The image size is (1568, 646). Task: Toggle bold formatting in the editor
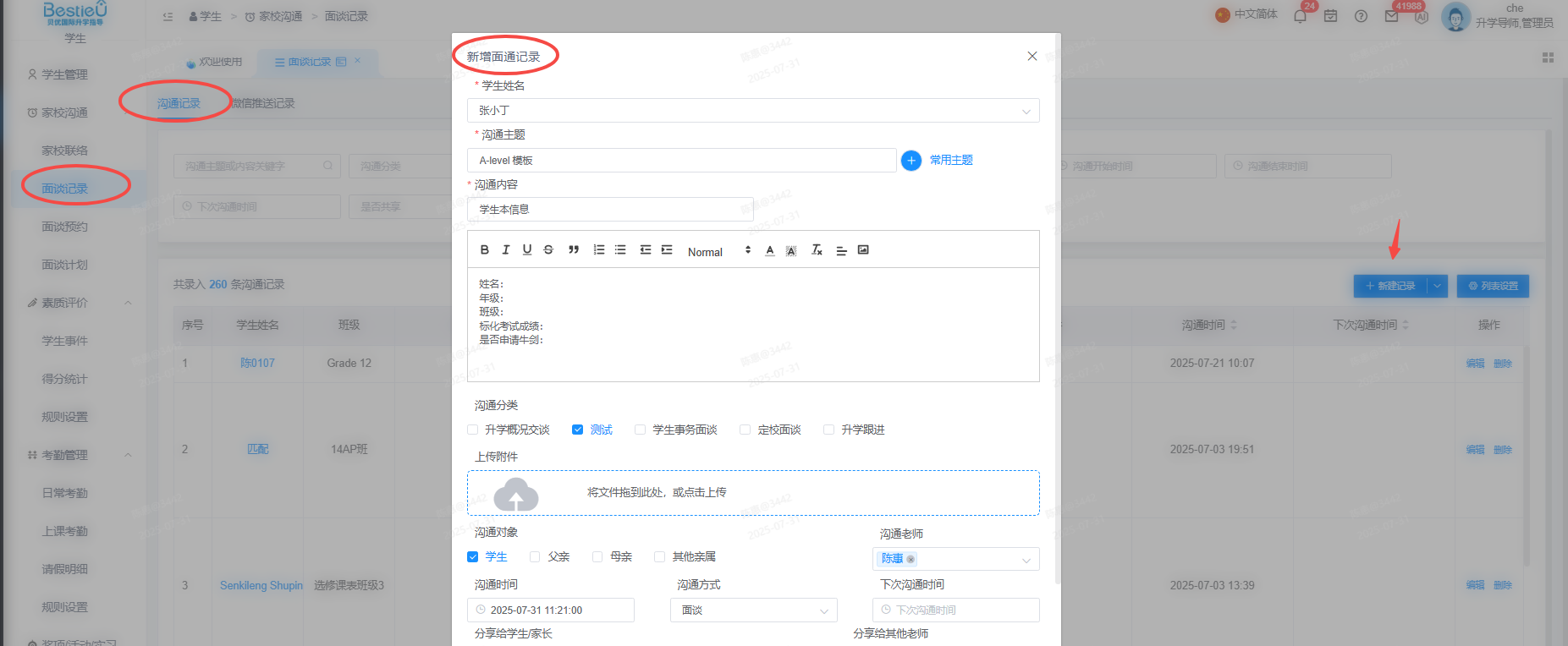[484, 250]
